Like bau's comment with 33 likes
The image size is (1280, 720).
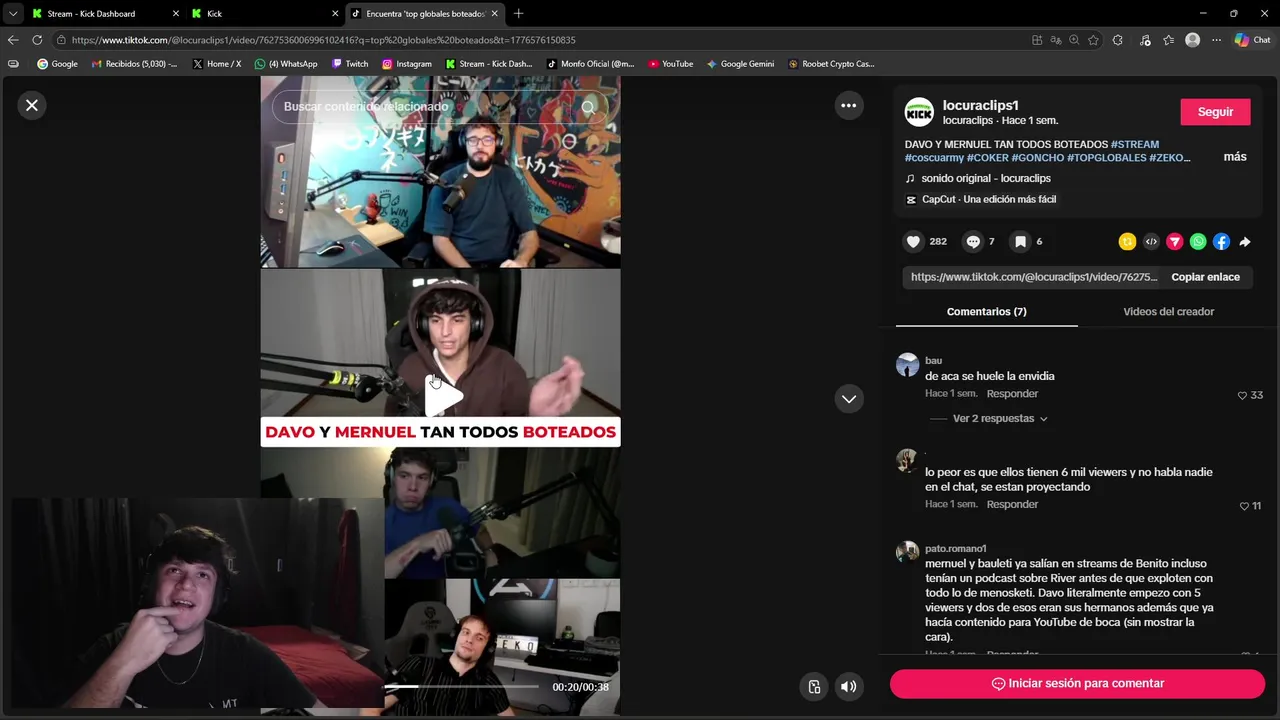(1243, 395)
